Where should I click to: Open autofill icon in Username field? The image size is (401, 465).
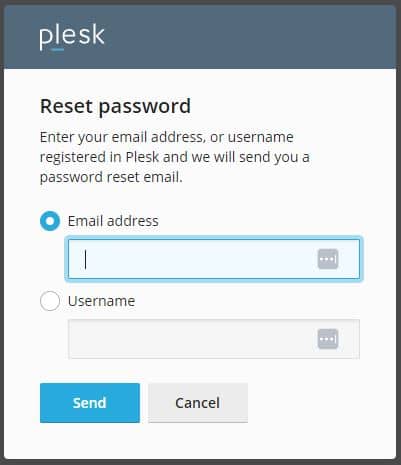(x=328, y=339)
